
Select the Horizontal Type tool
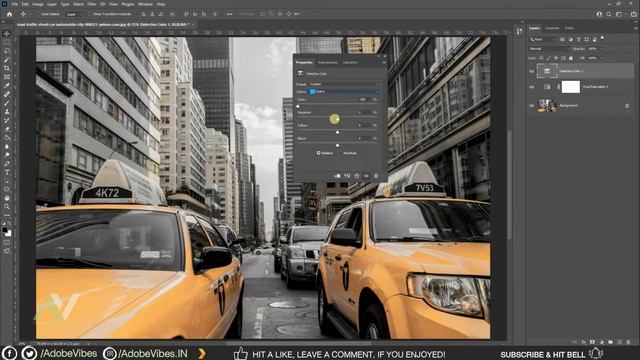(x=7, y=172)
